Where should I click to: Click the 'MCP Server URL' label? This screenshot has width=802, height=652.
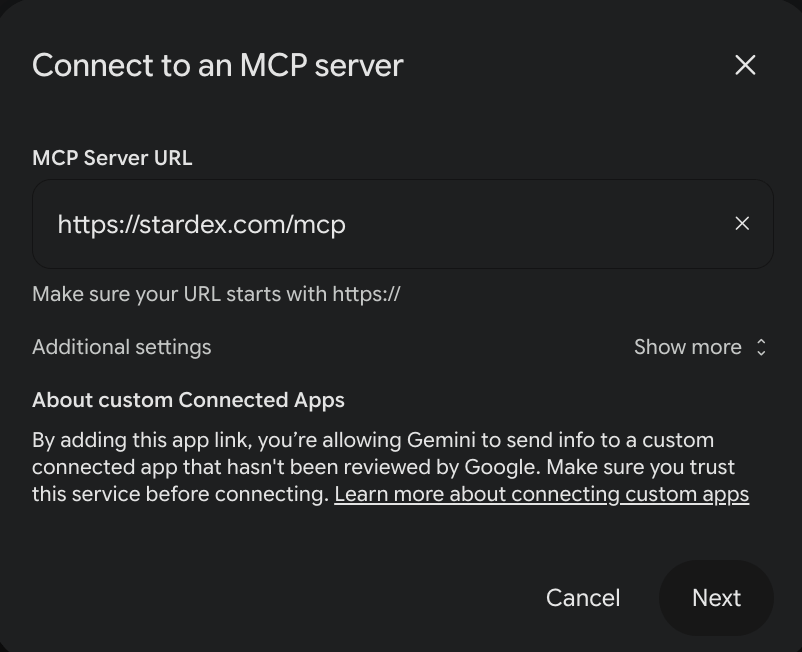coord(112,158)
